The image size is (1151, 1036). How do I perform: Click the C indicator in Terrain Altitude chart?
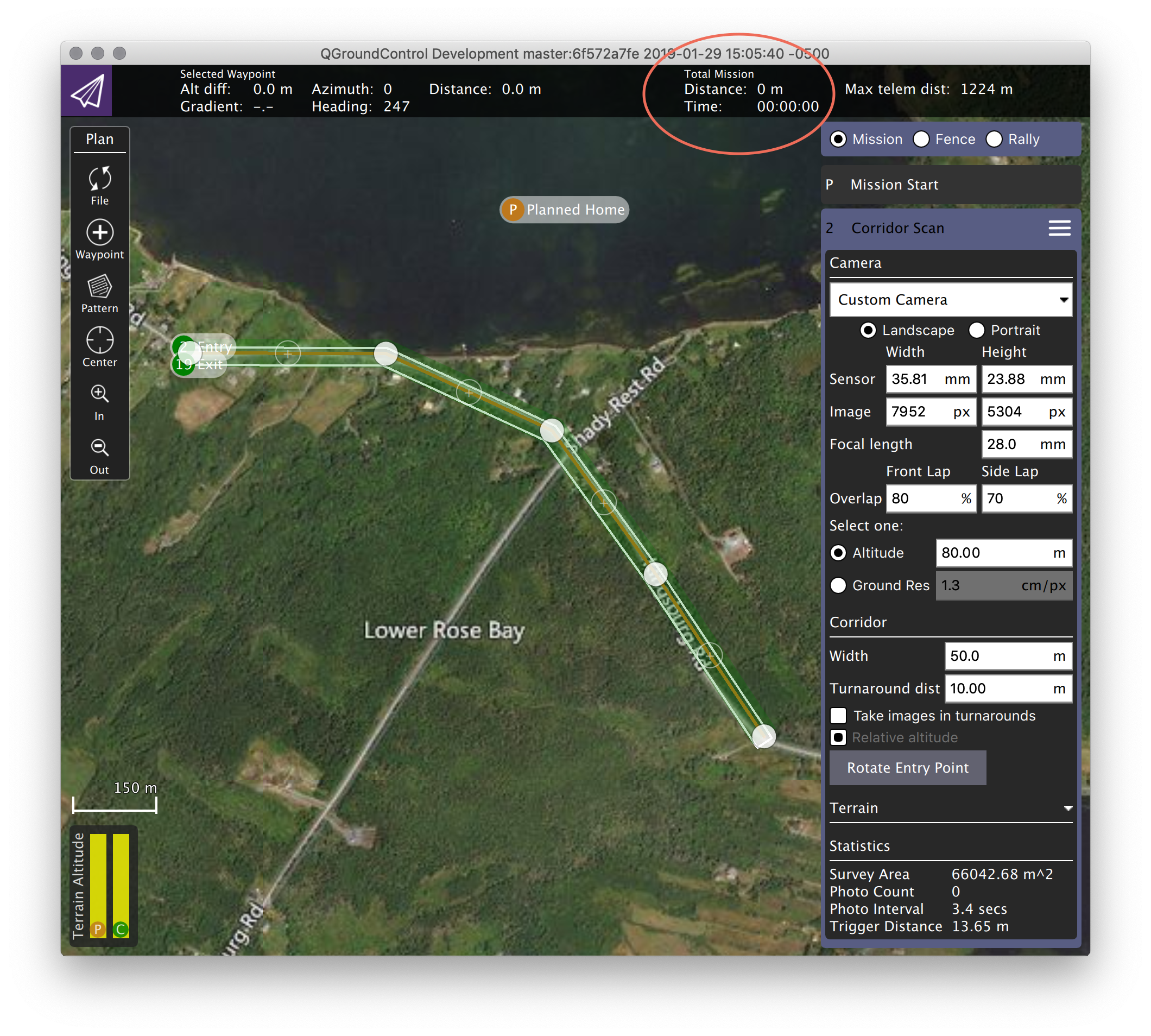[x=120, y=929]
